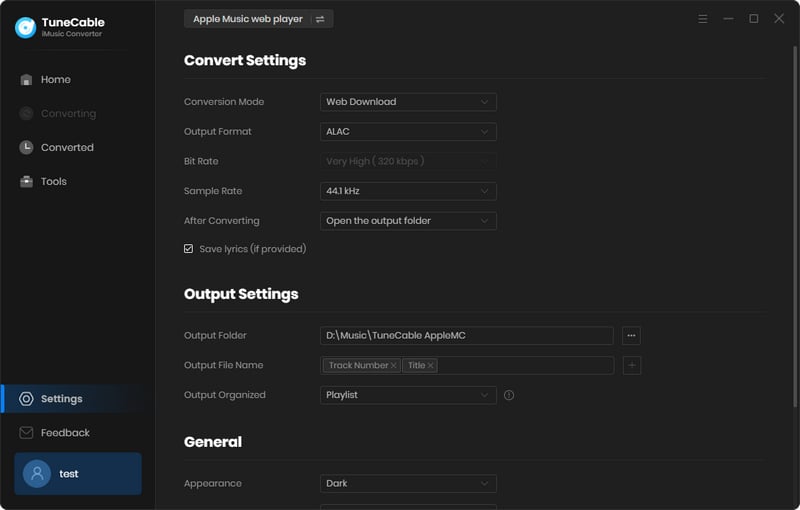
Task: Open Tools in the sidebar
Action: (78, 182)
